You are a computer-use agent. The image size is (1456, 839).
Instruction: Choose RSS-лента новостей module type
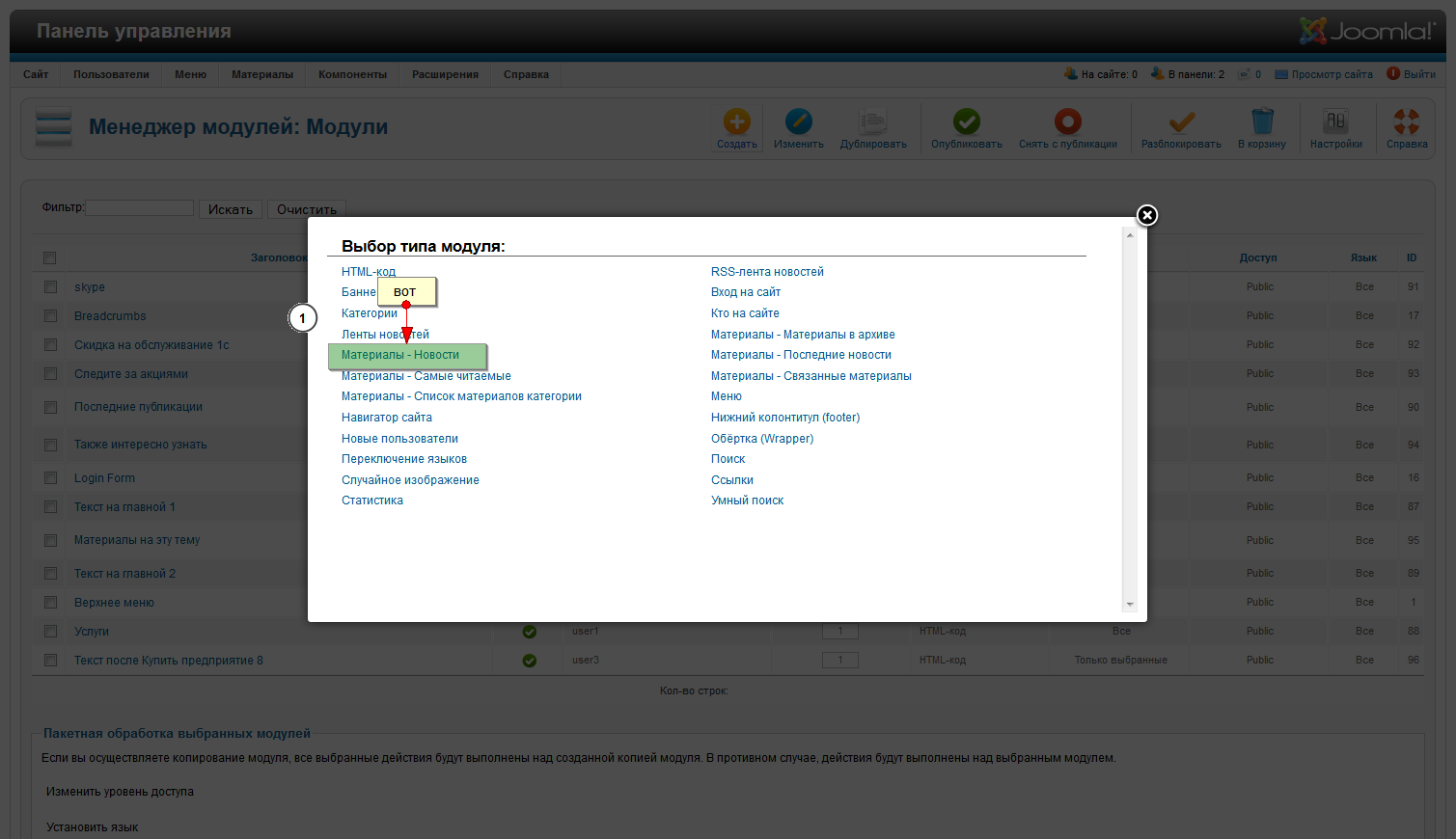[767, 272]
